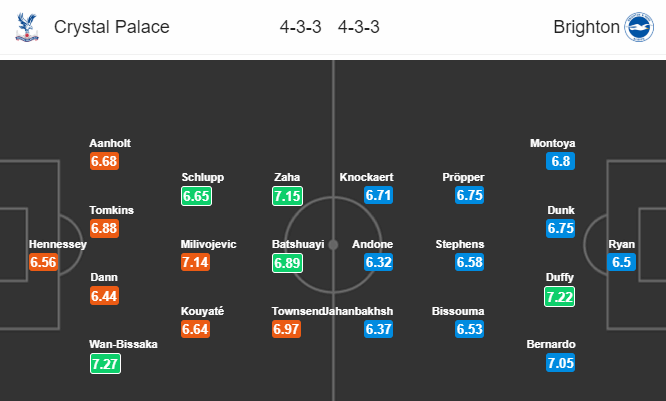666x401 pixels.
Task: Select Milivojevic's 7.14 rating badge
Action: [x=195, y=262]
